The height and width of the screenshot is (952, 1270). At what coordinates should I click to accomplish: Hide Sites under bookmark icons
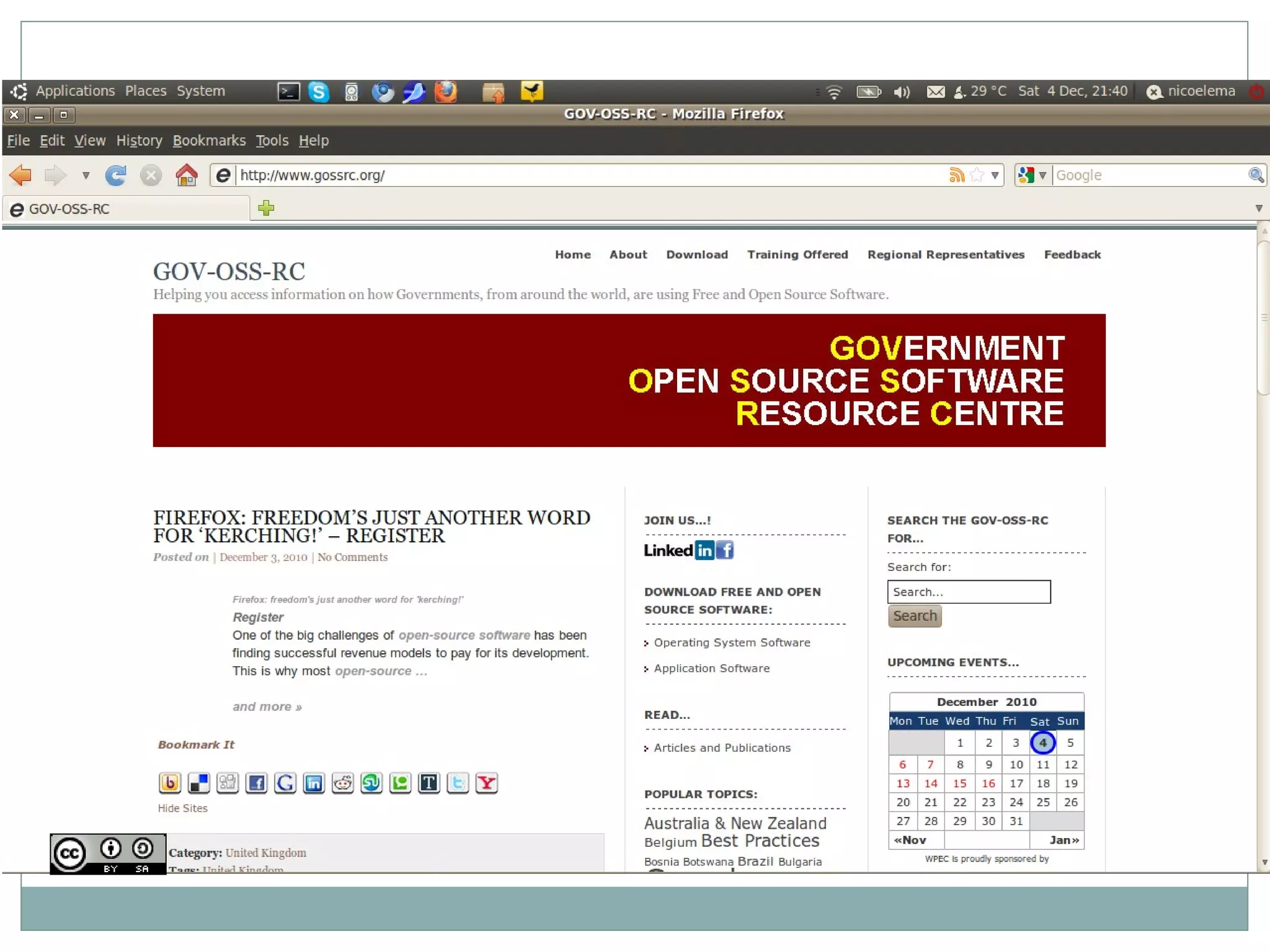182,808
